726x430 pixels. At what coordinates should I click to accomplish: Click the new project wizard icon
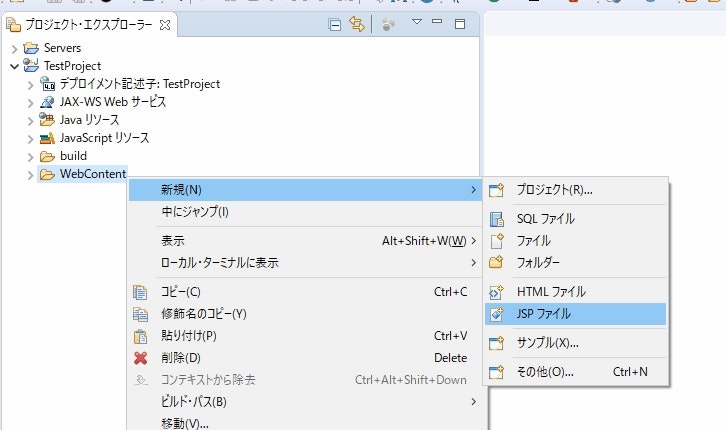point(496,190)
